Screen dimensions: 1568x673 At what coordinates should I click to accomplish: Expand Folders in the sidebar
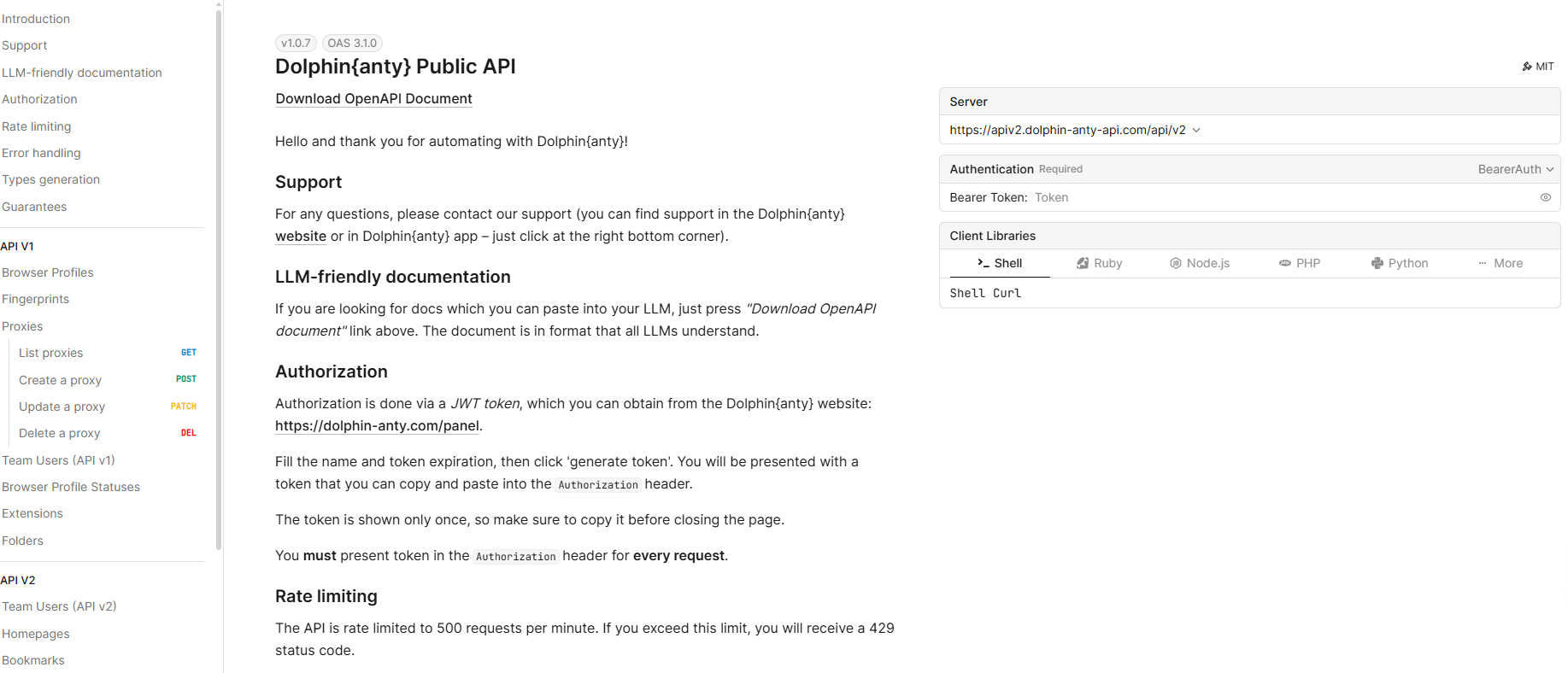tap(22, 541)
